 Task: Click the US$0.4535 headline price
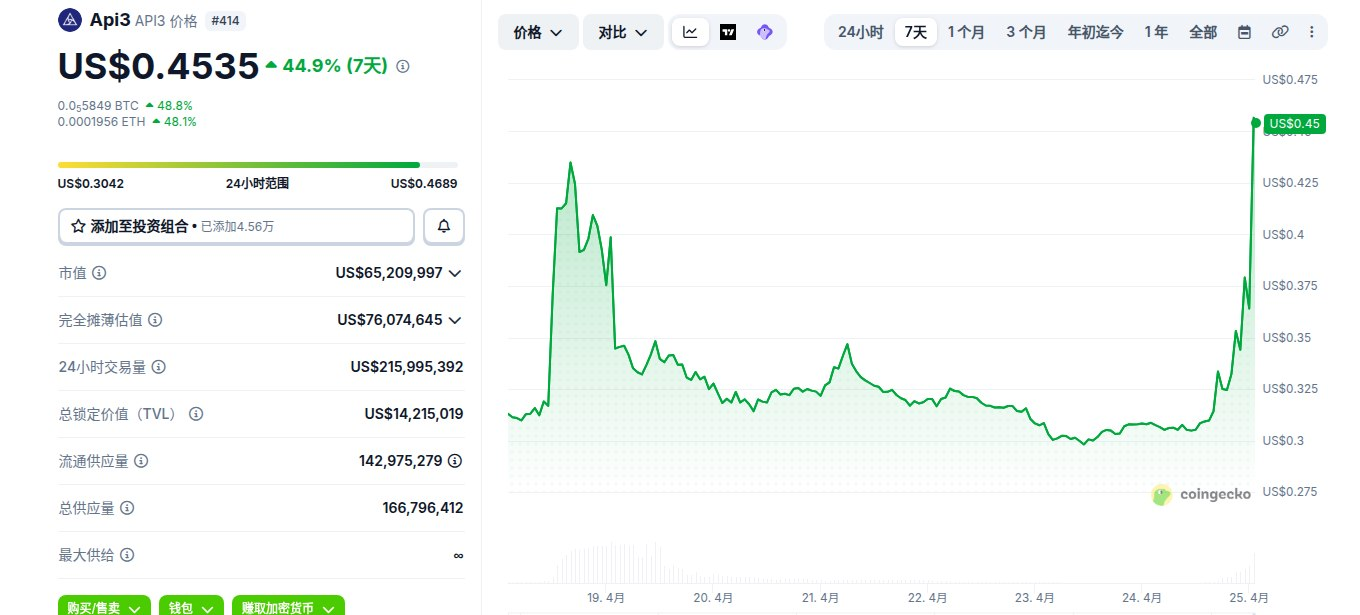158,65
